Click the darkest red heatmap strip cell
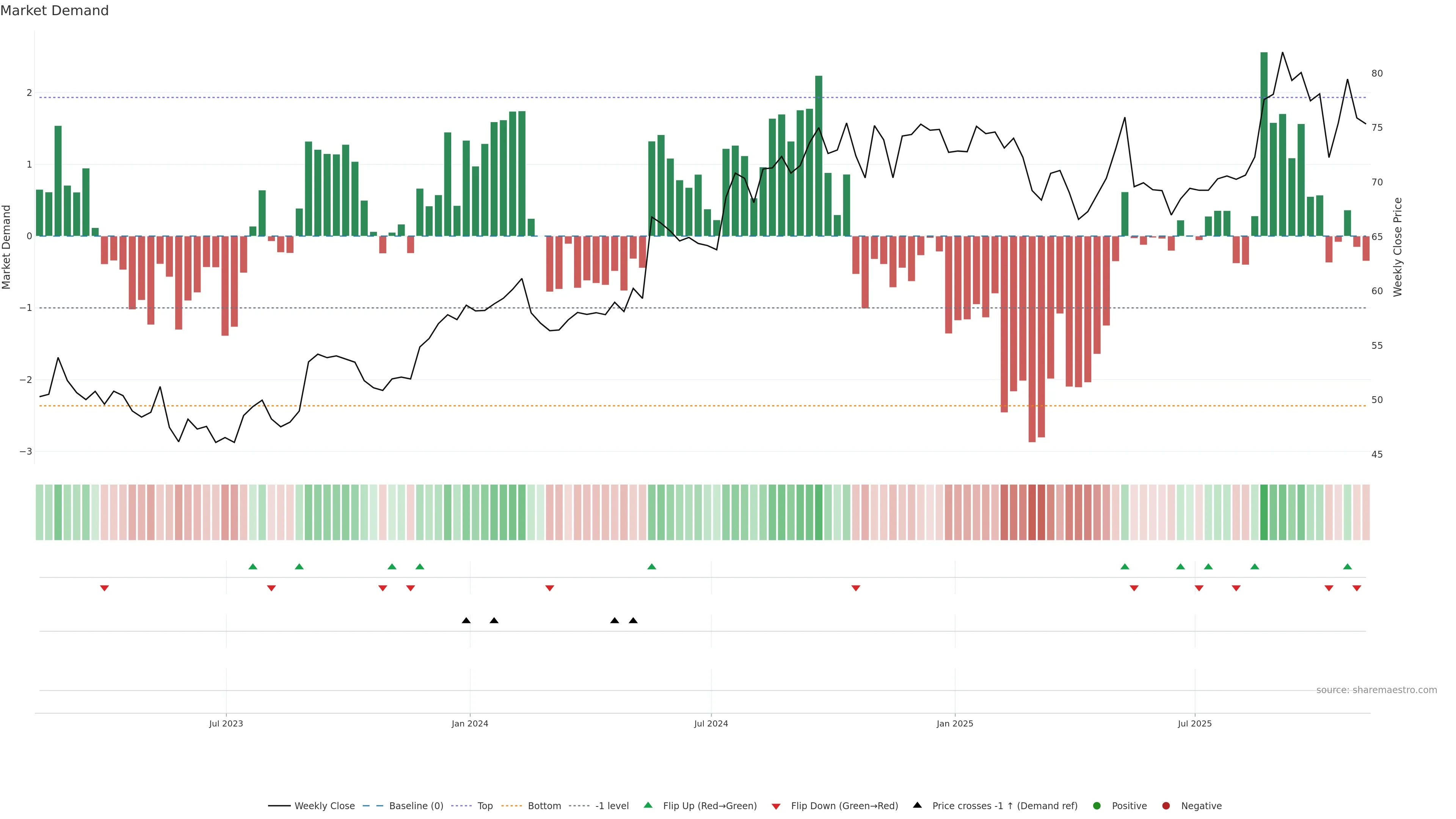1456x819 pixels. coord(1032,512)
